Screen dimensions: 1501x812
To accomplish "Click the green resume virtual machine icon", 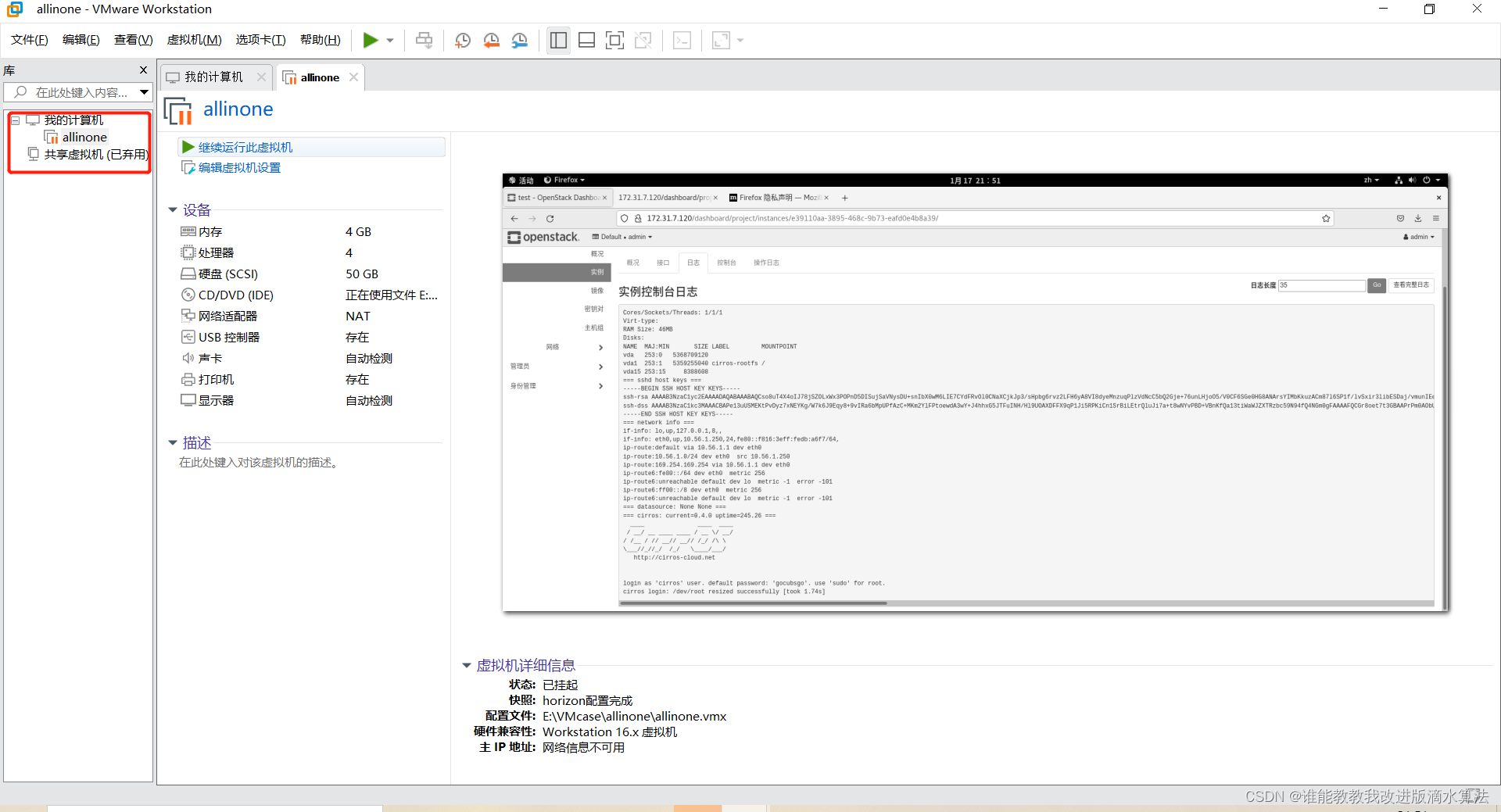I will pos(371,40).
